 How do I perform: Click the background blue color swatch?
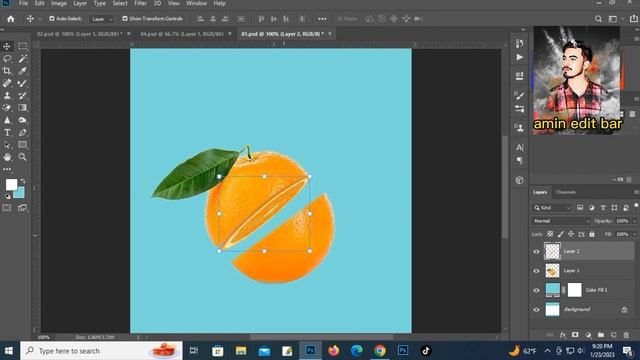coord(20,194)
